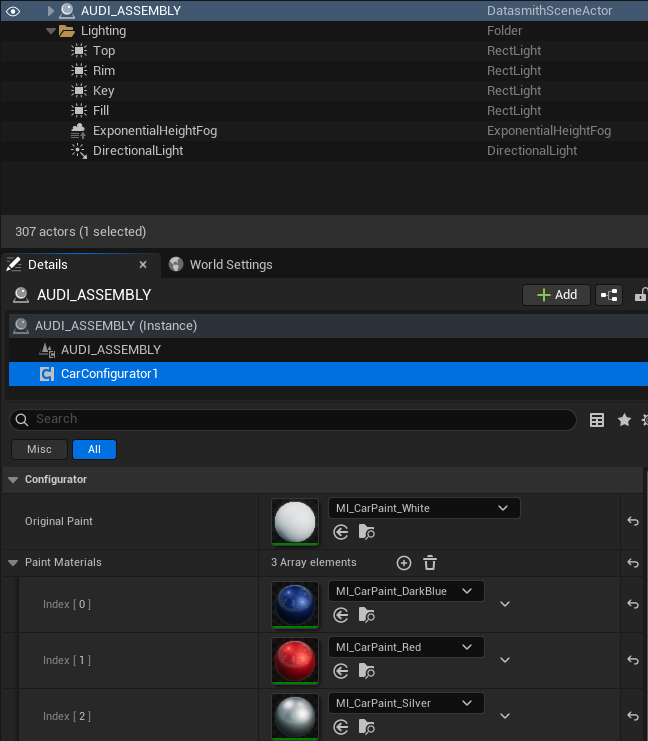Viewport: 648px width, 741px height.
Task: Open the MI_CarPaint_DarkBlue dropdown
Action: click(406, 591)
